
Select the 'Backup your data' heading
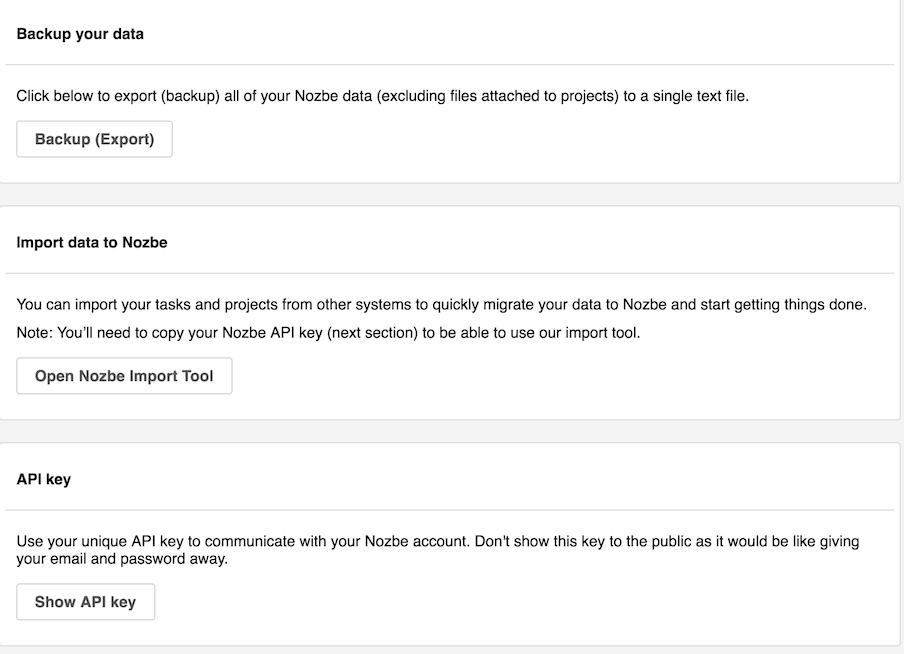(x=80, y=34)
